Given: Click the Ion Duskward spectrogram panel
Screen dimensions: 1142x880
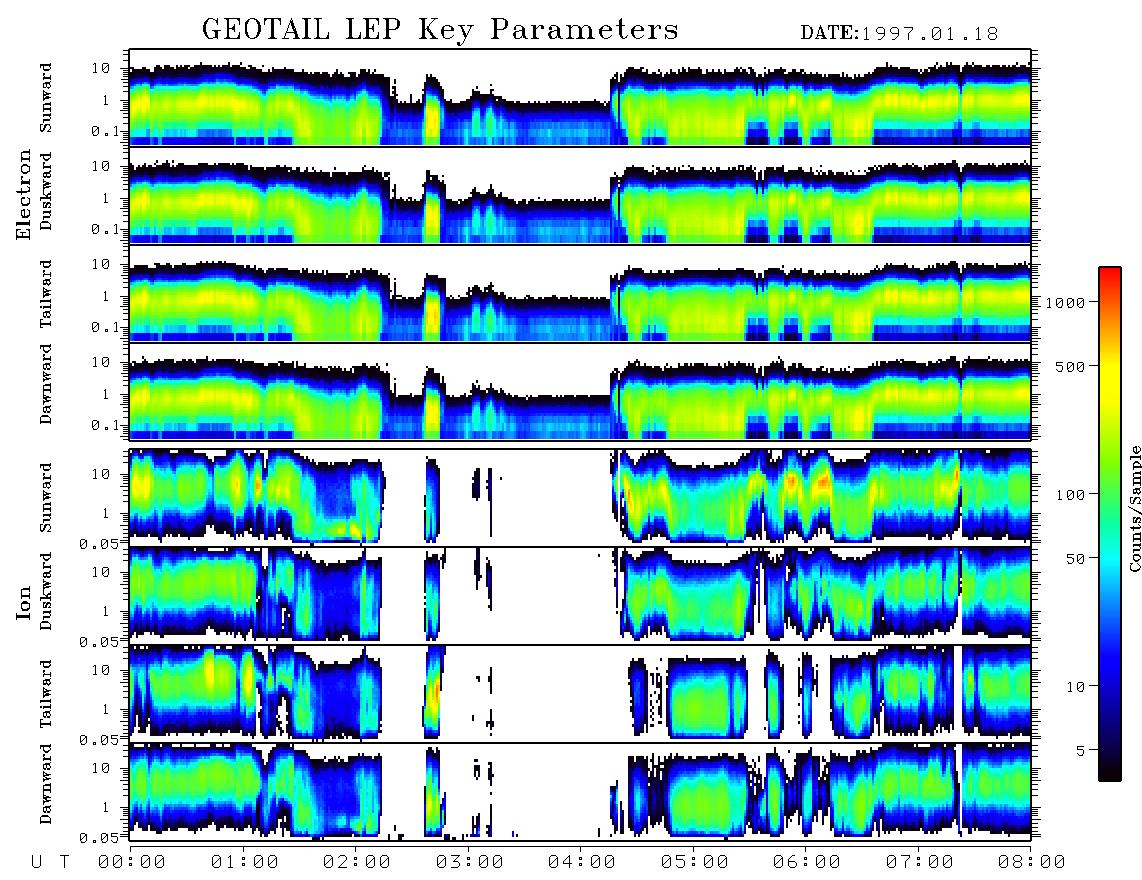Looking at the screenshot, I should [x=580, y=594].
